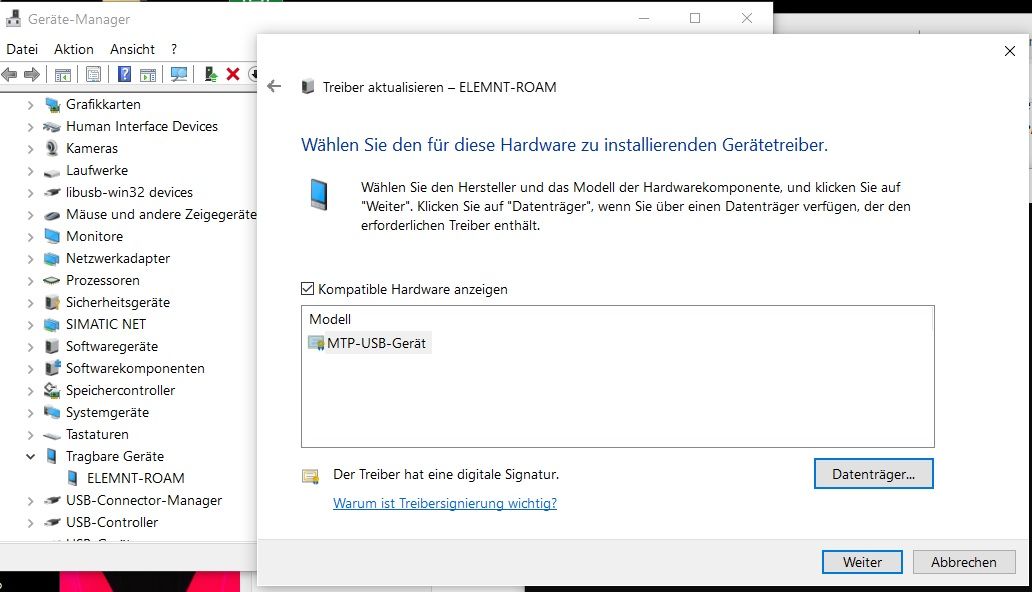Click the scan for hardware changes icon
The image size is (1032, 592).
click(x=179, y=75)
